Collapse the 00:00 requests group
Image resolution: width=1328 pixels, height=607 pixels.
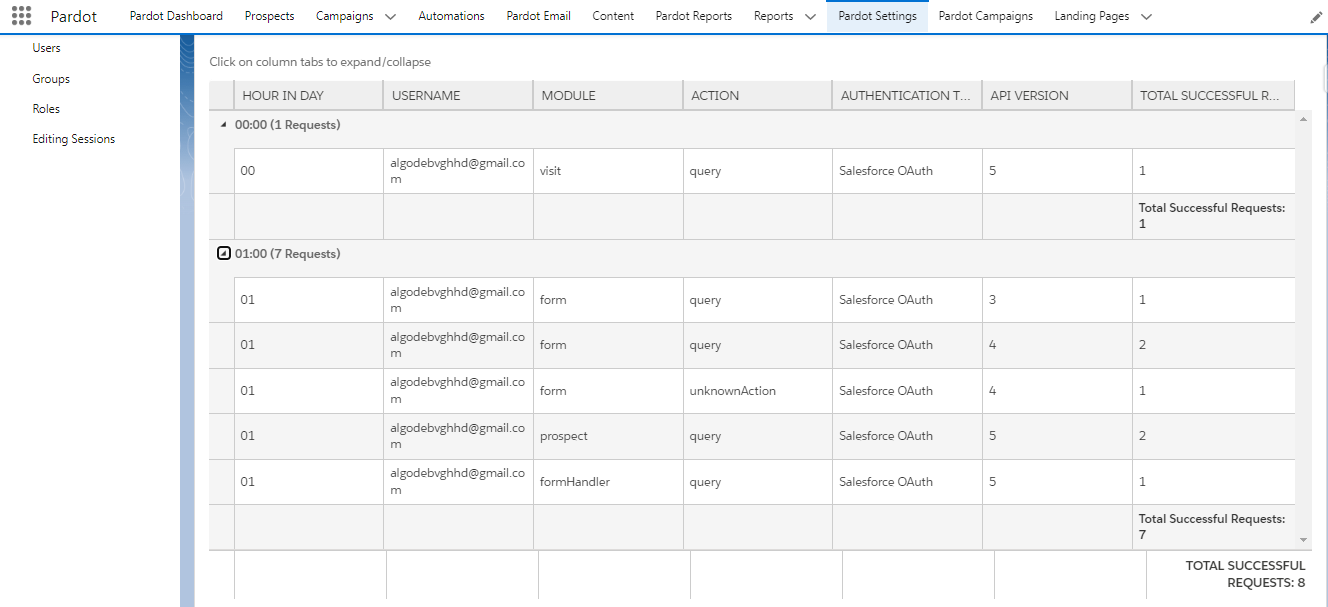tap(223, 125)
